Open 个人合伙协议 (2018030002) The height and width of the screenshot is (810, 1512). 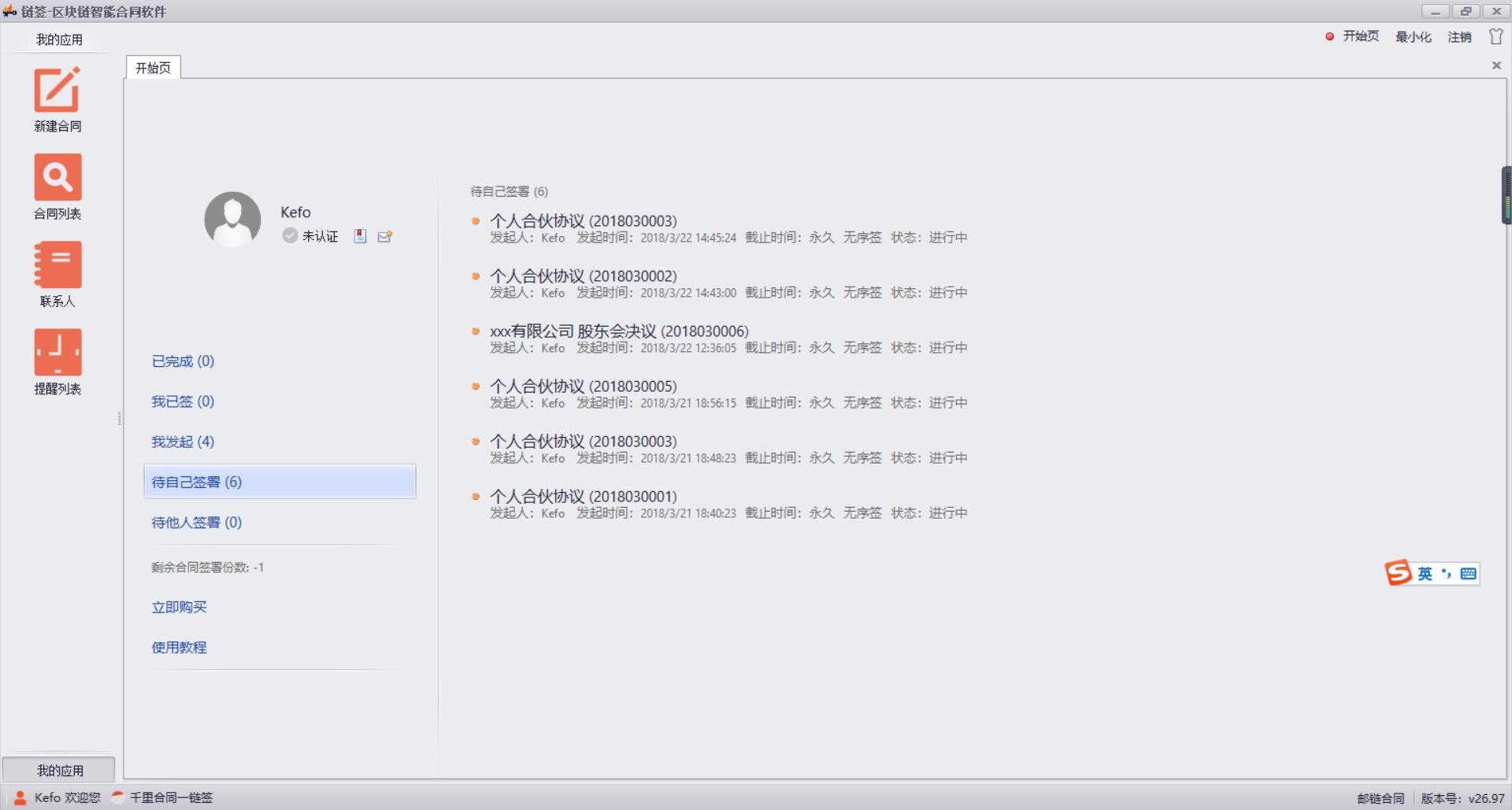584,276
